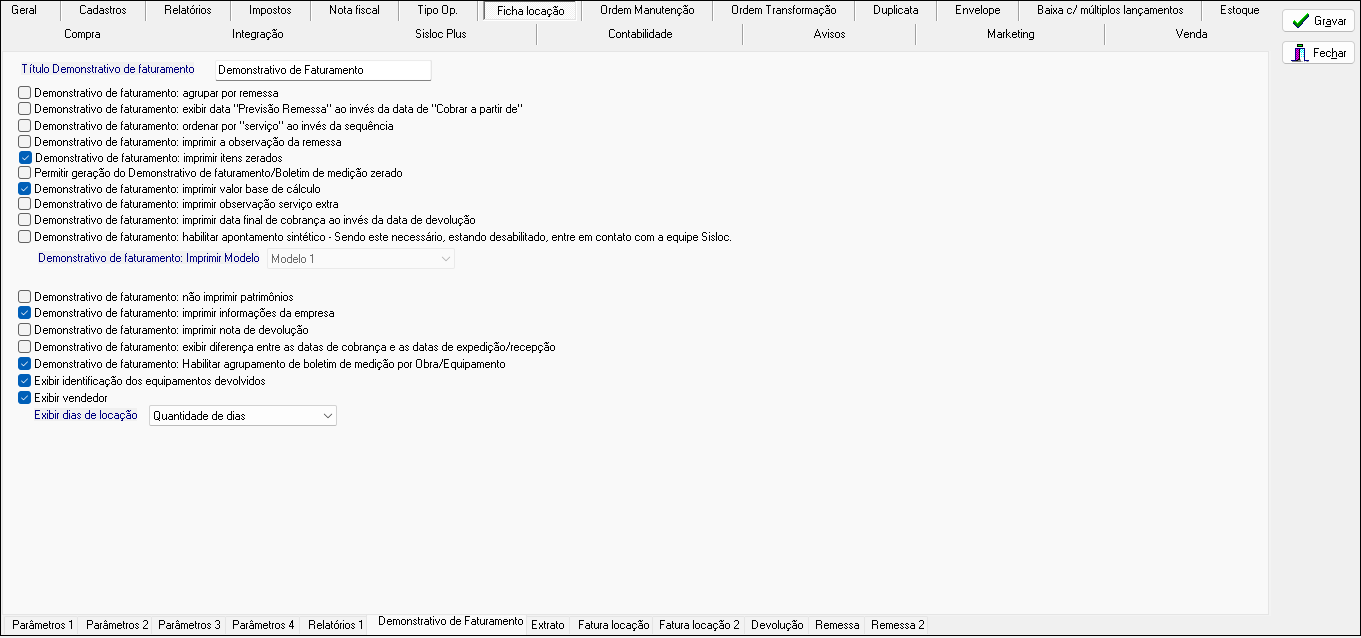Switch to Fatura locação bottom tab

tap(614, 625)
